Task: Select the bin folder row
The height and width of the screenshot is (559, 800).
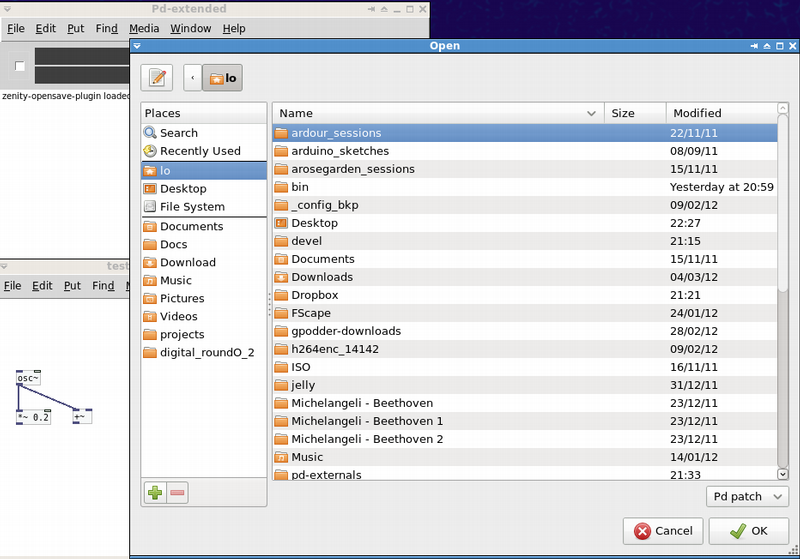Action: [x=524, y=187]
